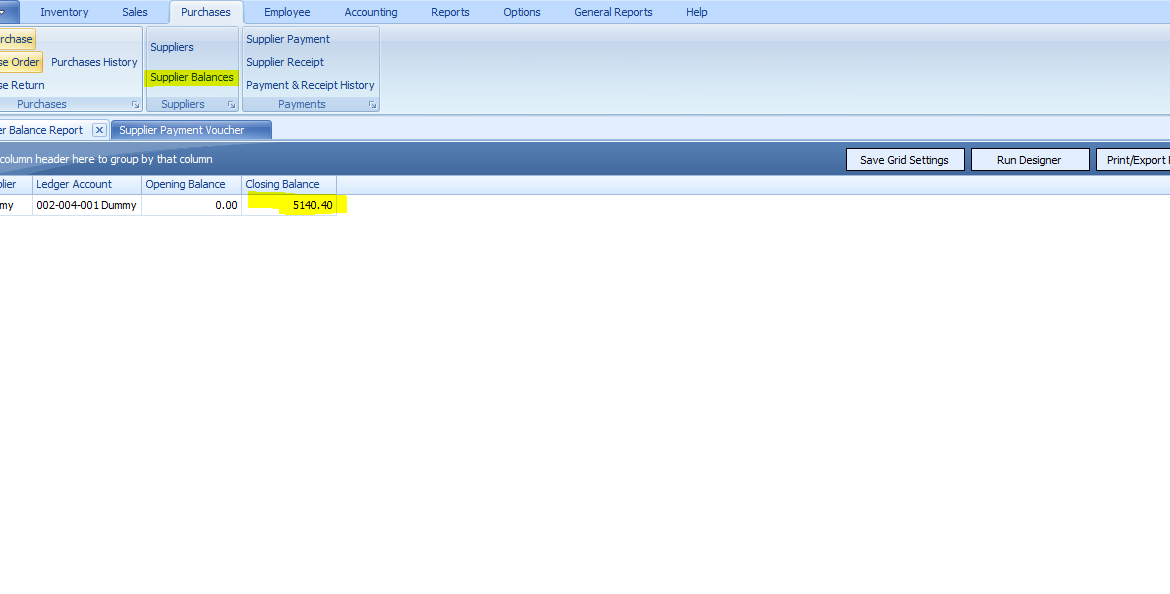Click the Run Designer button
Image resolution: width=1170 pixels, height=594 pixels.
click(1029, 160)
